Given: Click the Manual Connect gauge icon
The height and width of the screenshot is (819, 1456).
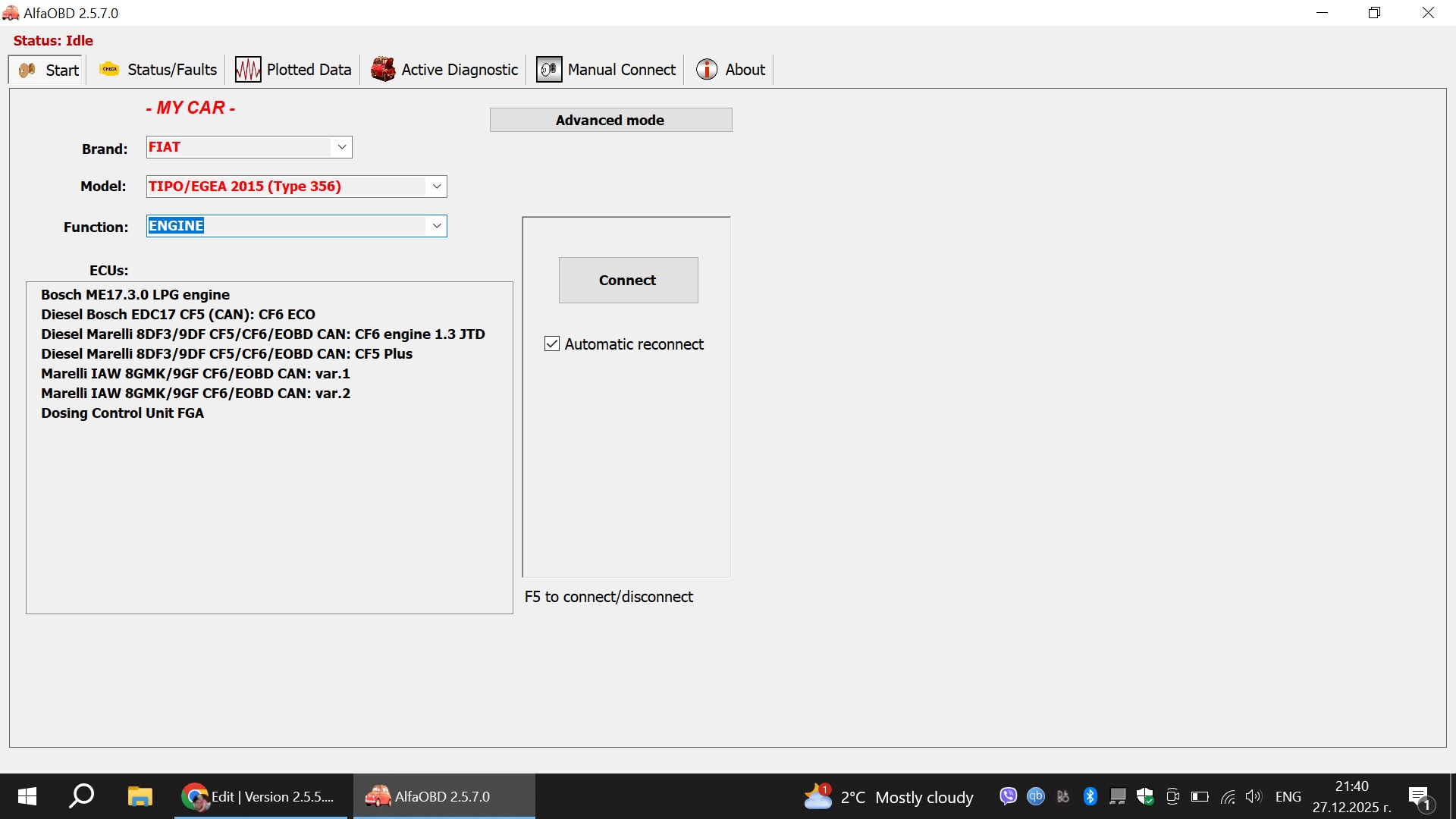Looking at the screenshot, I should tap(548, 69).
